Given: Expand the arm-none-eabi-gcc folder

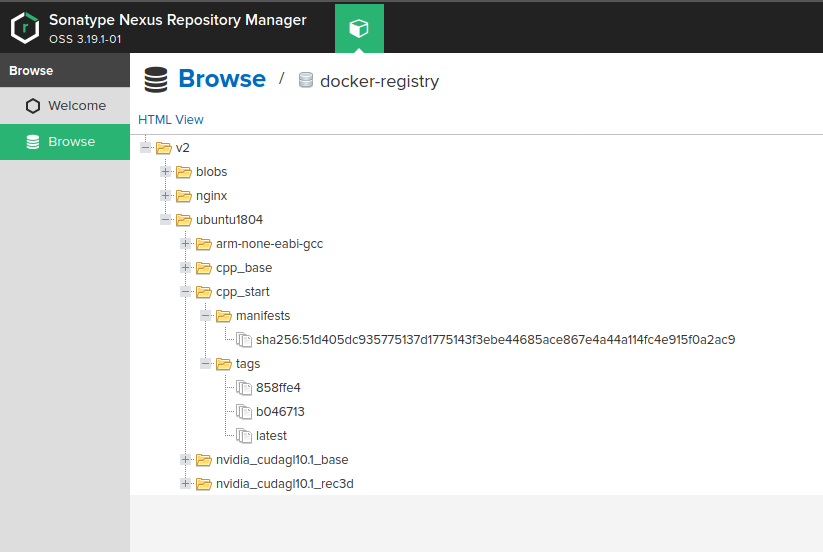Looking at the screenshot, I should [186, 244].
